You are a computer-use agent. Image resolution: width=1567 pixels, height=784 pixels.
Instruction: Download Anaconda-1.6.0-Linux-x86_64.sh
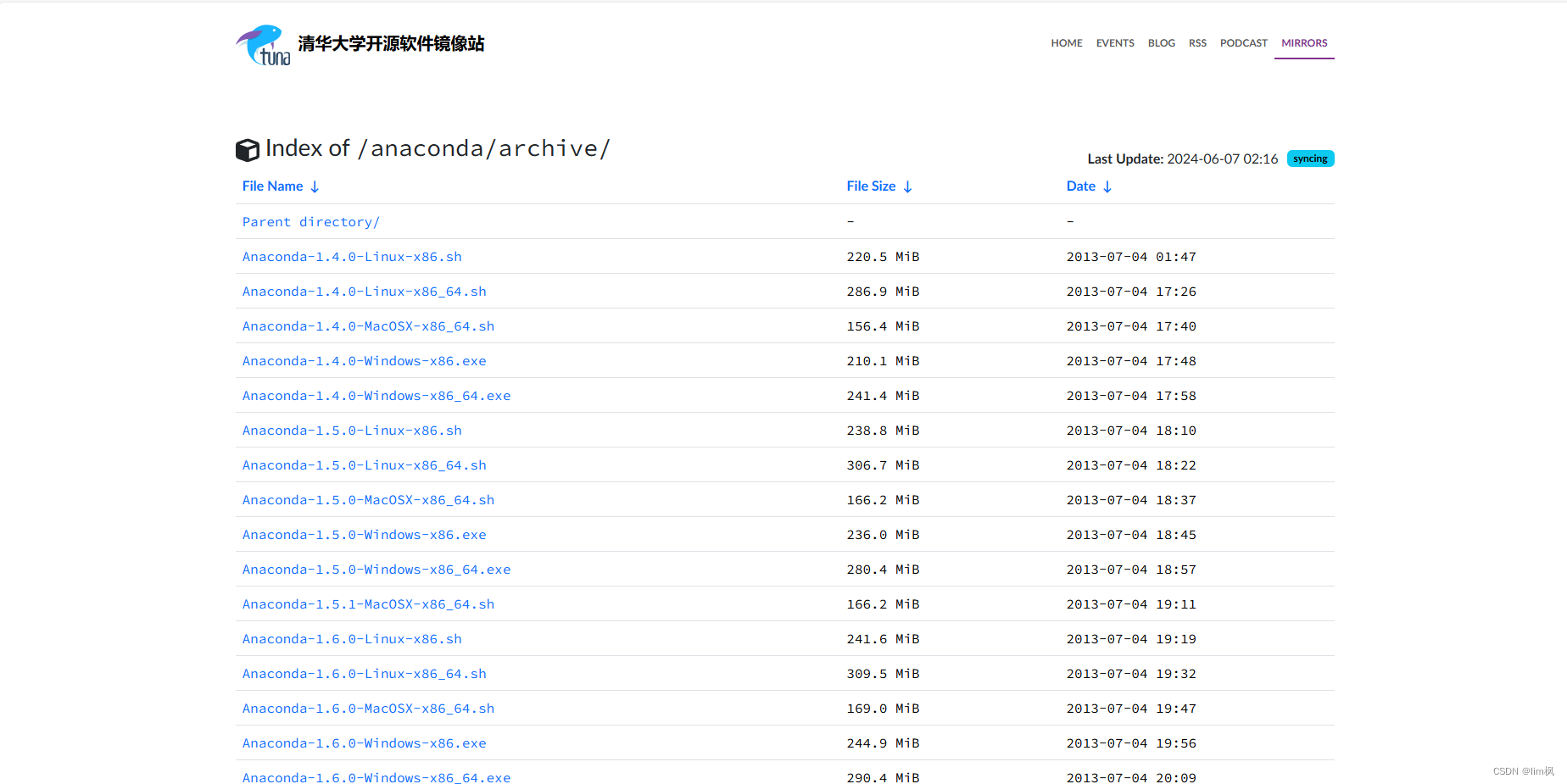[365, 674]
